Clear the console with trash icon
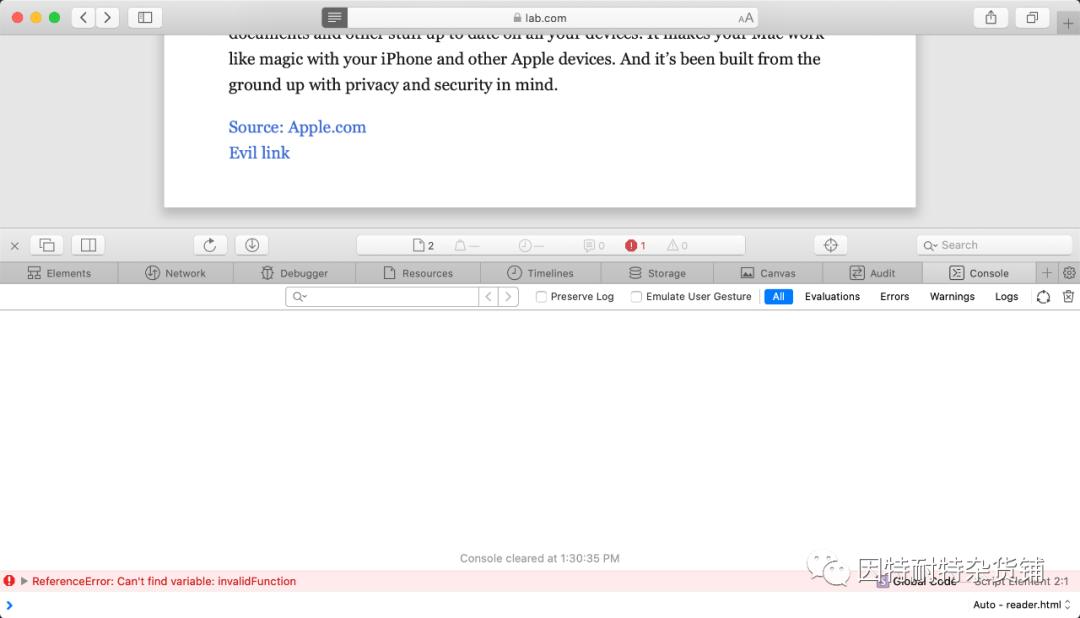The width and height of the screenshot is (1080, 618). coord(1068,296)
